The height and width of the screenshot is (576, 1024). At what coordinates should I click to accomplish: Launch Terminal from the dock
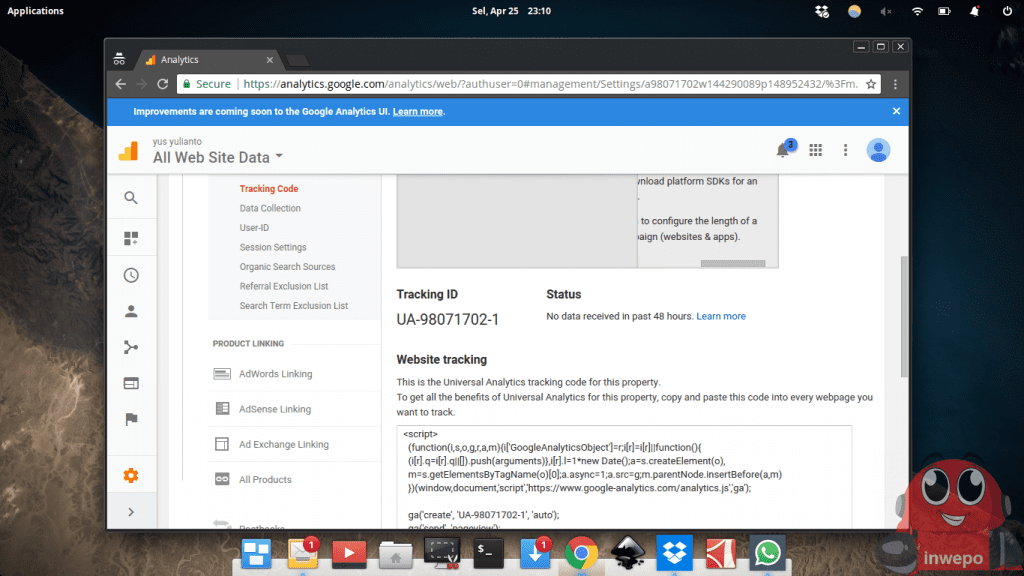tap(488, 554)
